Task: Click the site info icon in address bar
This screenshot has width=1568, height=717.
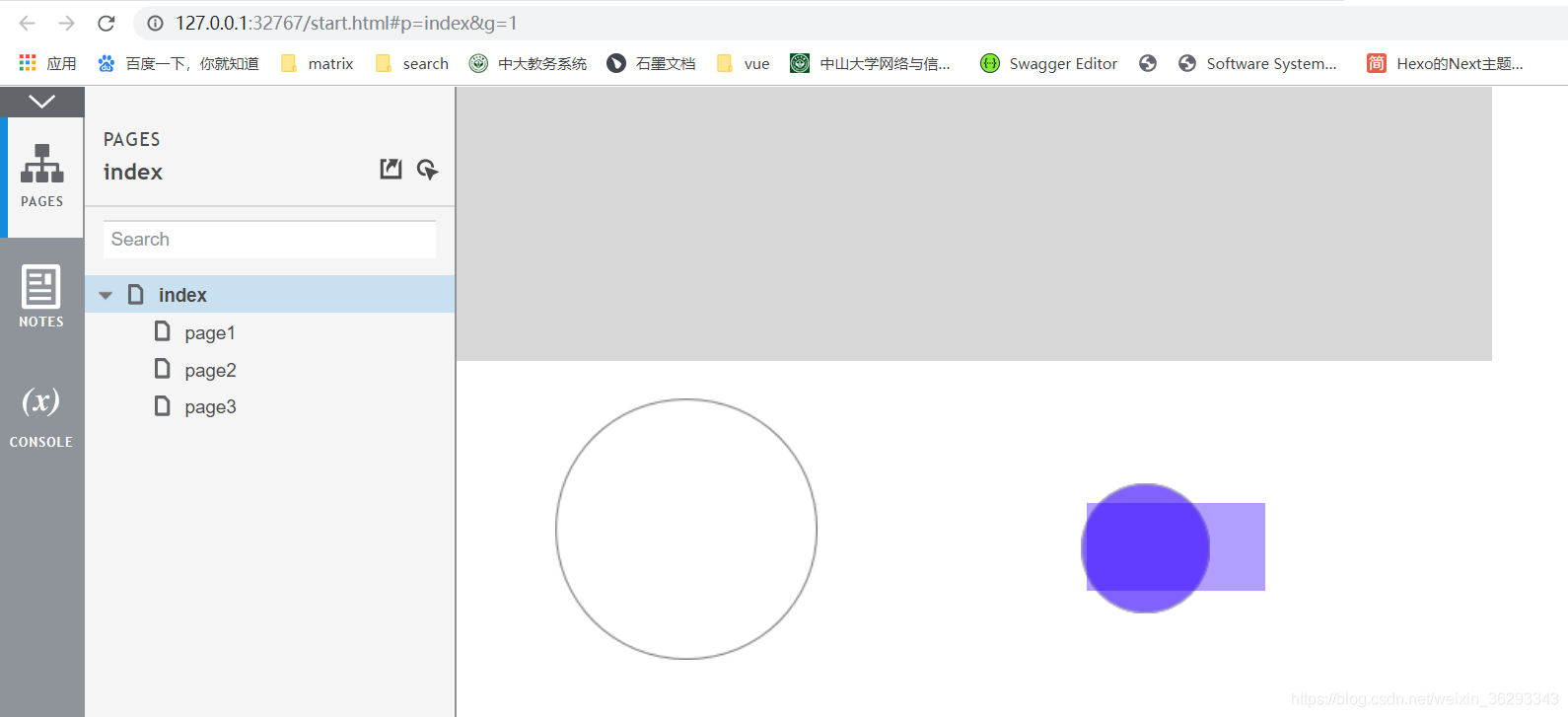Action: click(155, 23)
